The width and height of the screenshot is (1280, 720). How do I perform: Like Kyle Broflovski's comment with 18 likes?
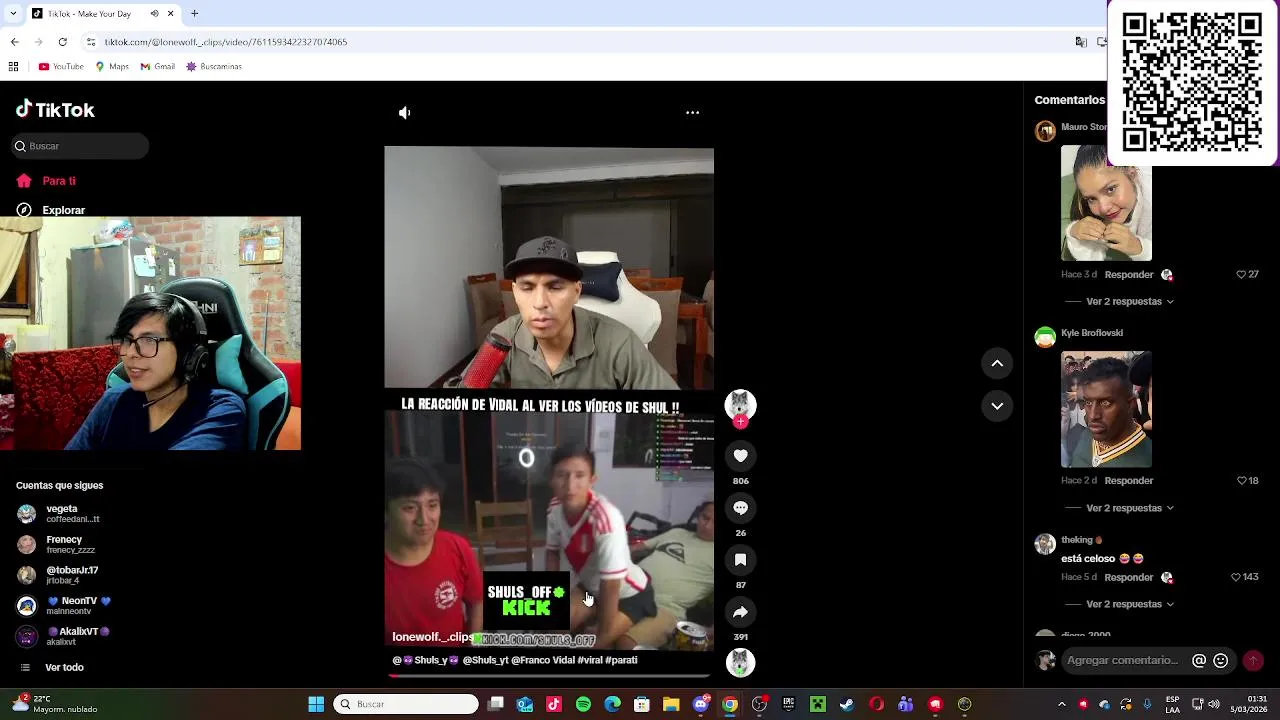point(1241,480)
